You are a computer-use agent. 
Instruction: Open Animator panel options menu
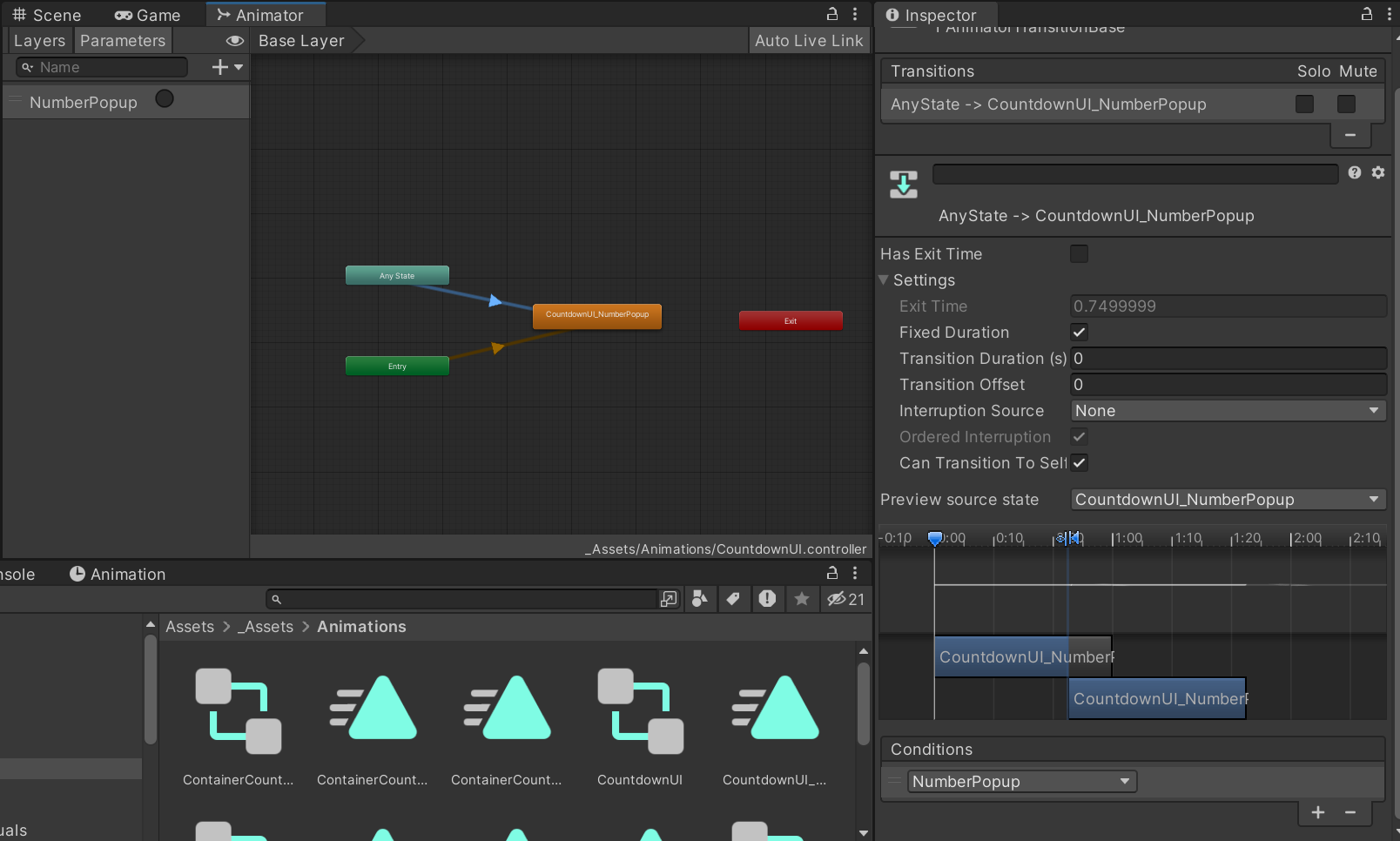click(855, 14)
